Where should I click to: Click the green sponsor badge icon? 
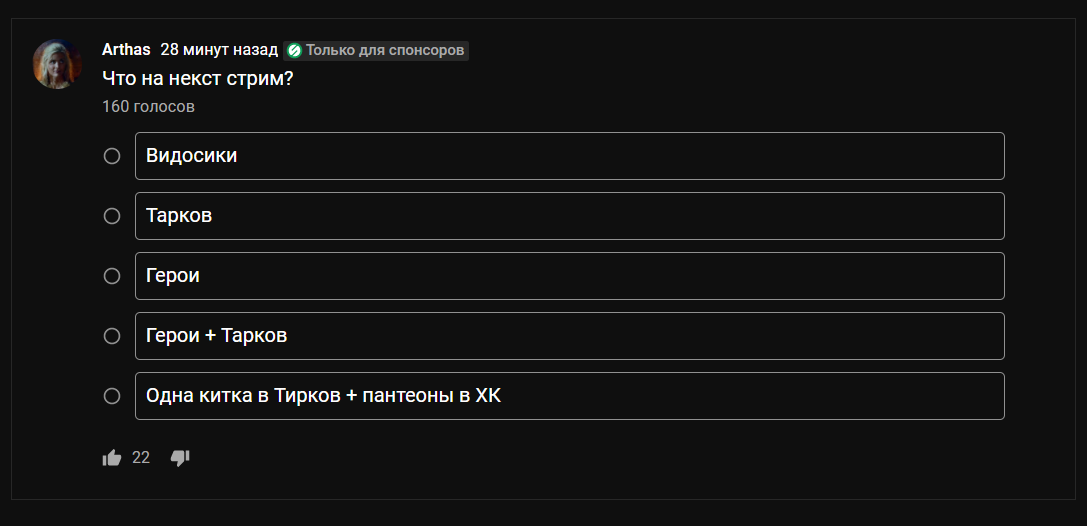click(x=294, y=50)
